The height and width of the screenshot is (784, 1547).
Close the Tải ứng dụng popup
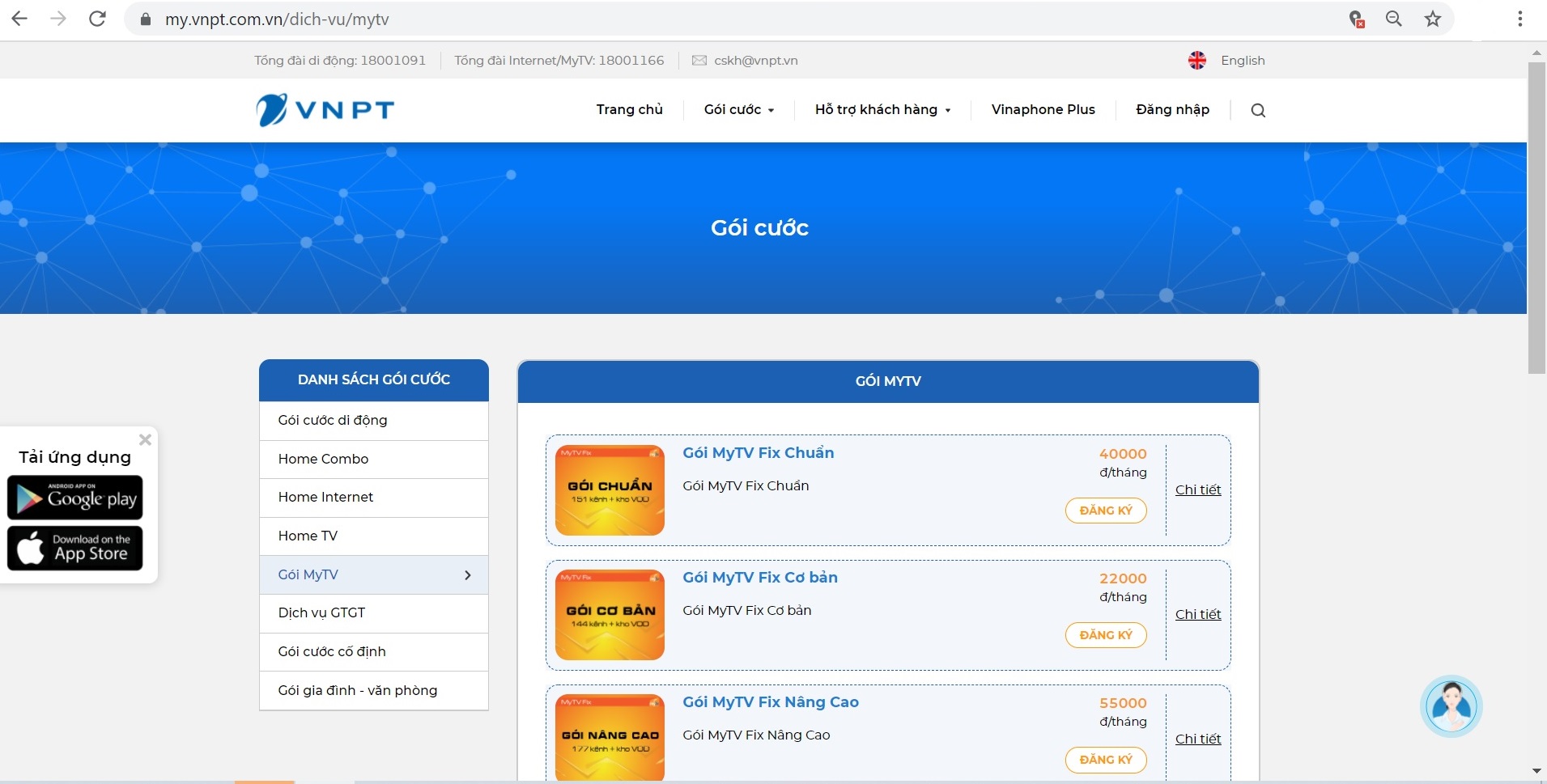(x=146, y=439)
